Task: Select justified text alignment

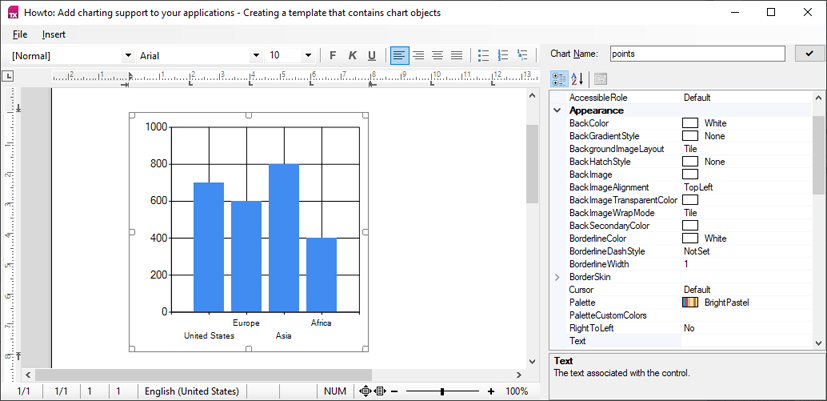Action: pyautogui.click(x=457, y=55)
